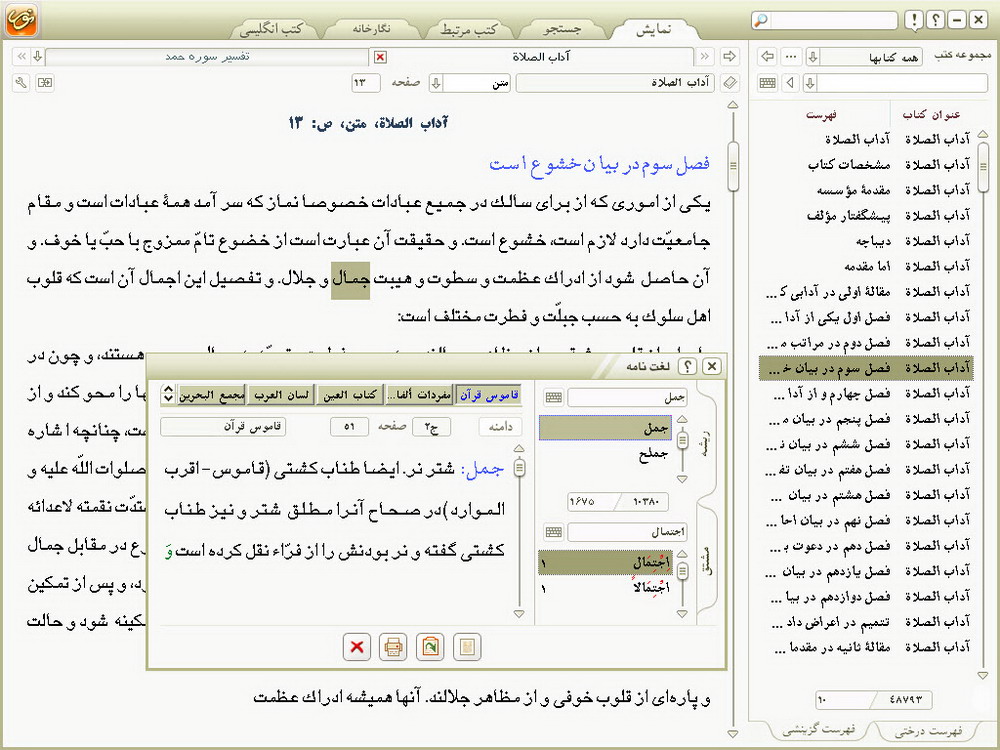1000x750 pixels.
Task: Open the کتب مرتبط tab
Action: [x=469, y=29]
